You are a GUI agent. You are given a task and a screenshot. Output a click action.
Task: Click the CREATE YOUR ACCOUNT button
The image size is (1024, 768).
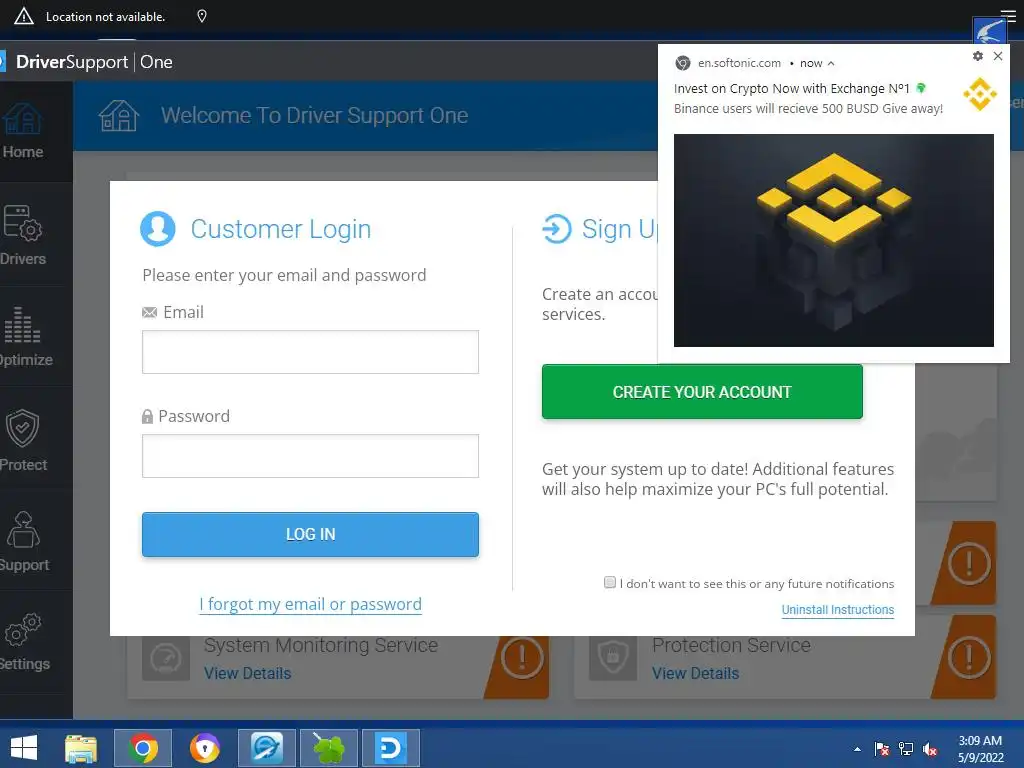pyautogui.click(x=702, y=392)
